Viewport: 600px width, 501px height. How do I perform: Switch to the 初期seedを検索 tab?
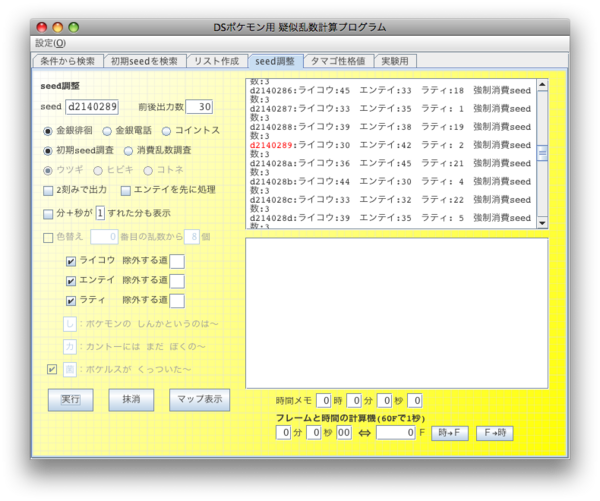(144, 61)
